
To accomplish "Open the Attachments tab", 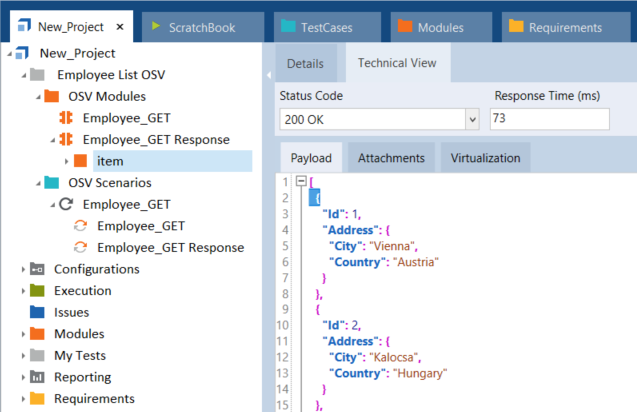I will [x=391, y=158].
